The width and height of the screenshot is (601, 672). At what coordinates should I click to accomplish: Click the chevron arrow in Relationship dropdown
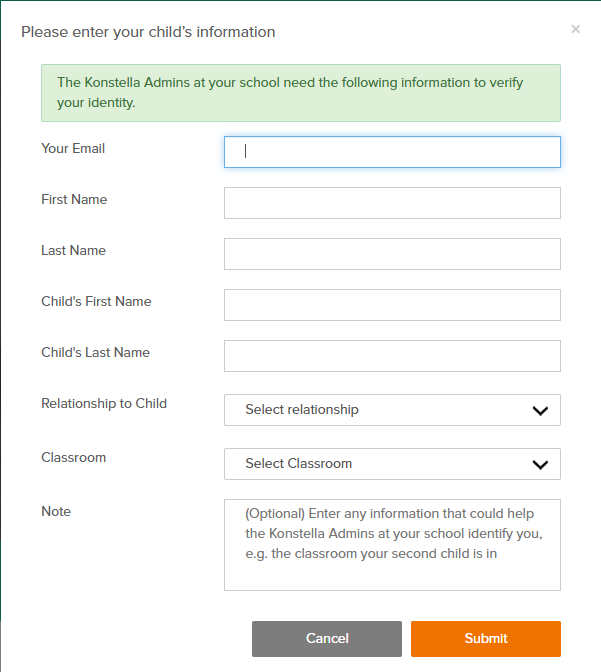point(540,410)
